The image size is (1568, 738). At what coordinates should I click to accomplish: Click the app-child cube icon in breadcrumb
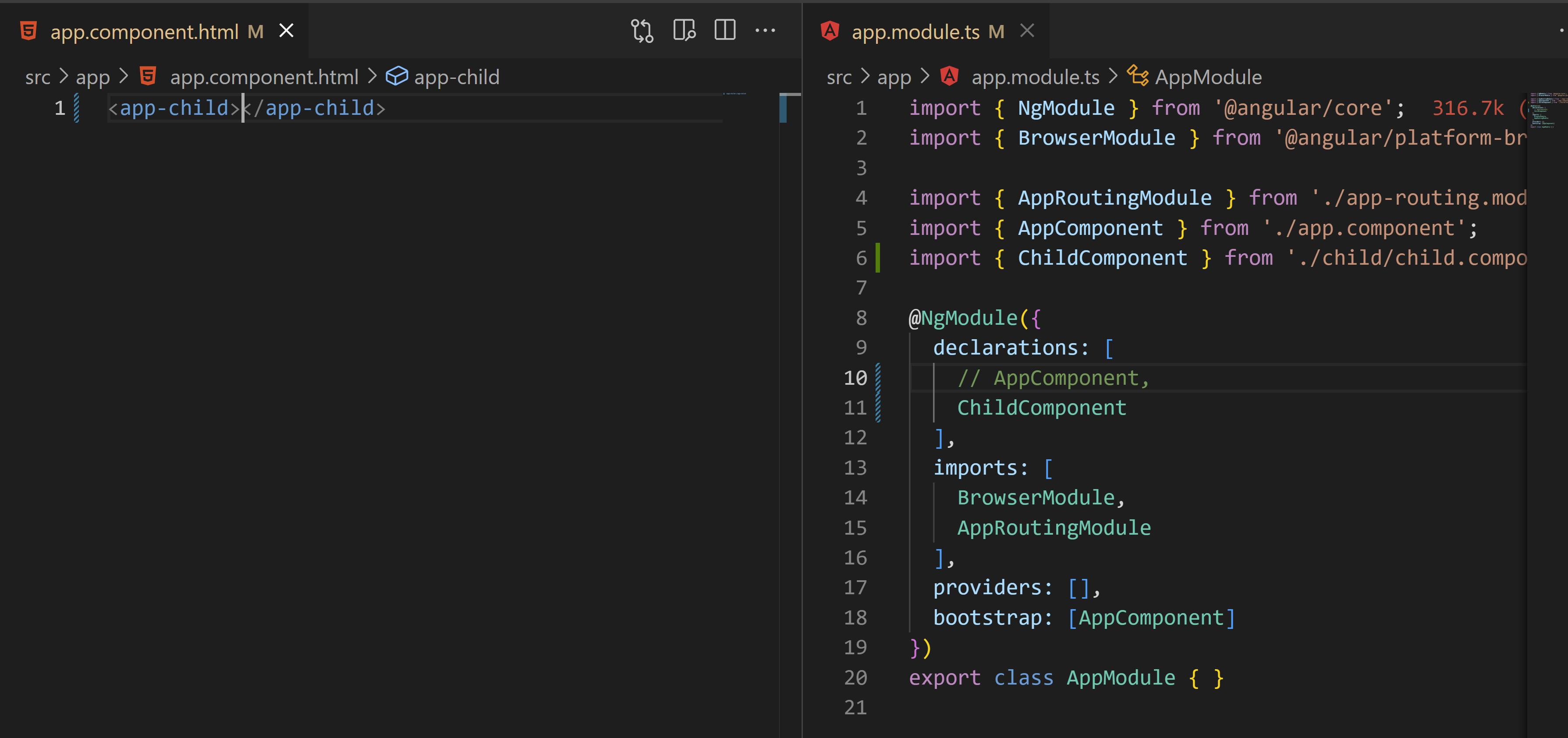point(397,77)
